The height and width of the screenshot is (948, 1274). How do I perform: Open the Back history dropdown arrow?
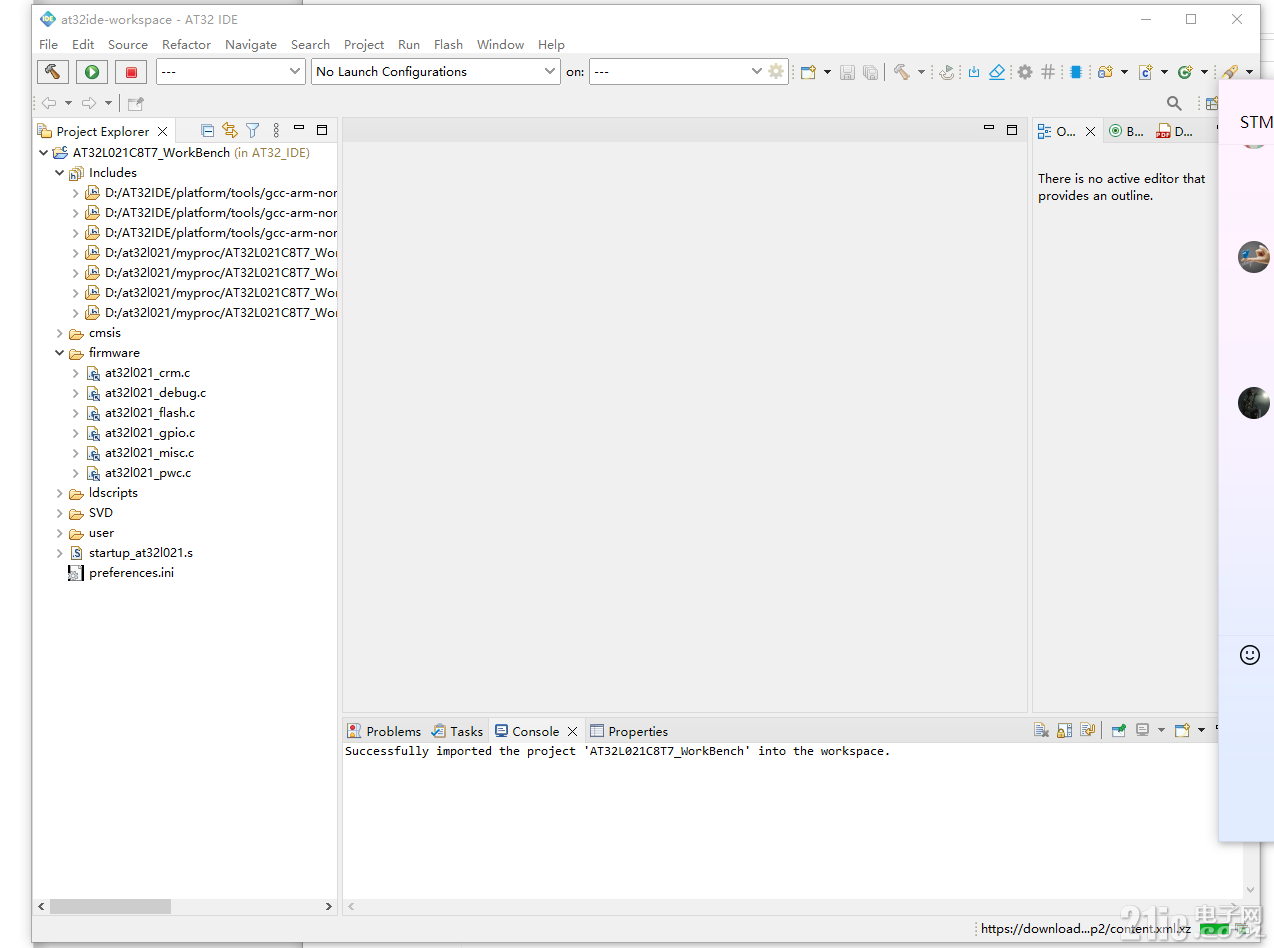coord(68,103)
